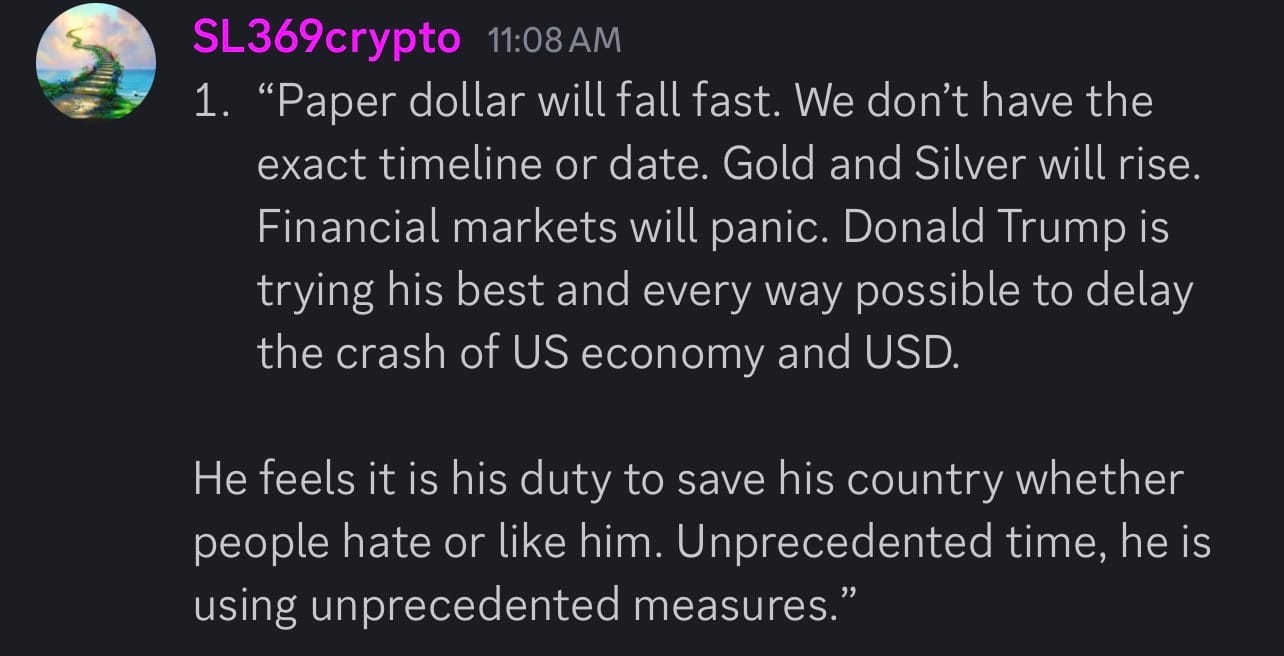Image resolution: width=1284 pixels, height=656 pixels.
Task: Click the list number "1." marker
Action: 211,104
